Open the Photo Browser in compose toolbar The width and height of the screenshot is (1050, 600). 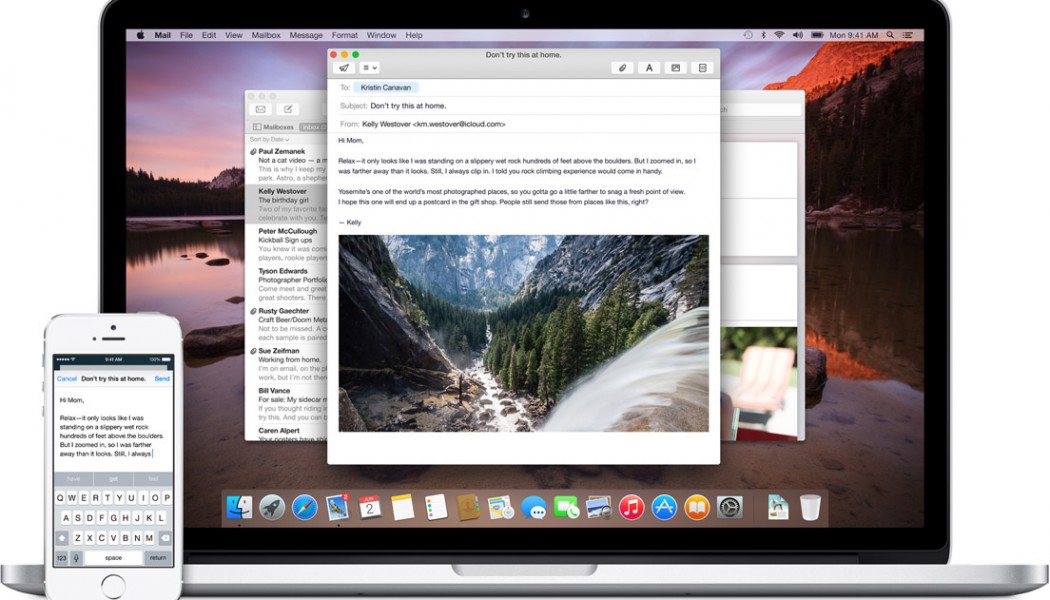676,68
